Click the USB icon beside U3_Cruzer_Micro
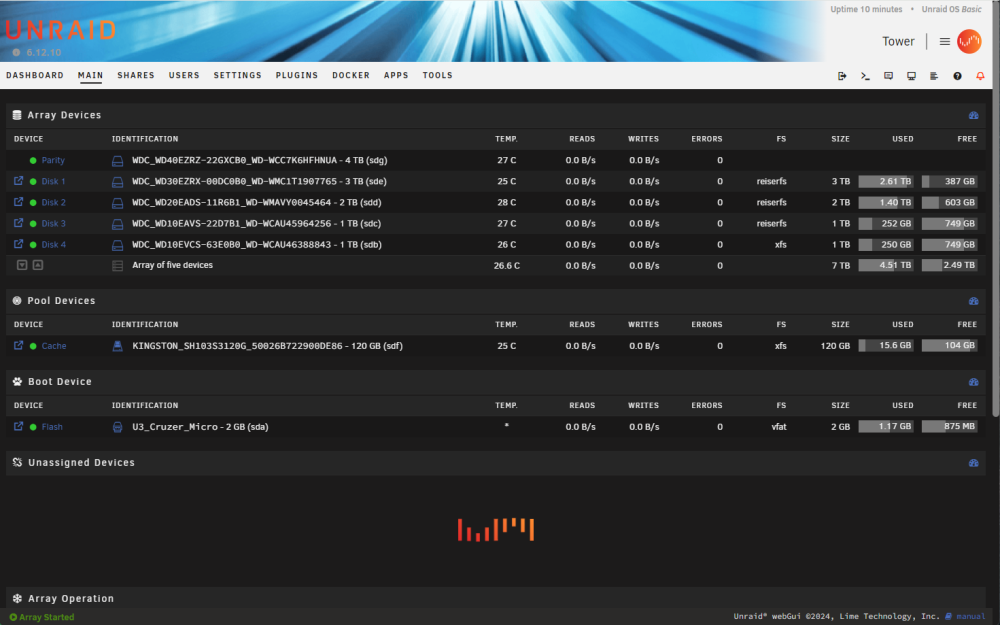The height and width of the screenshot is (625, 1000). [117, 427]
